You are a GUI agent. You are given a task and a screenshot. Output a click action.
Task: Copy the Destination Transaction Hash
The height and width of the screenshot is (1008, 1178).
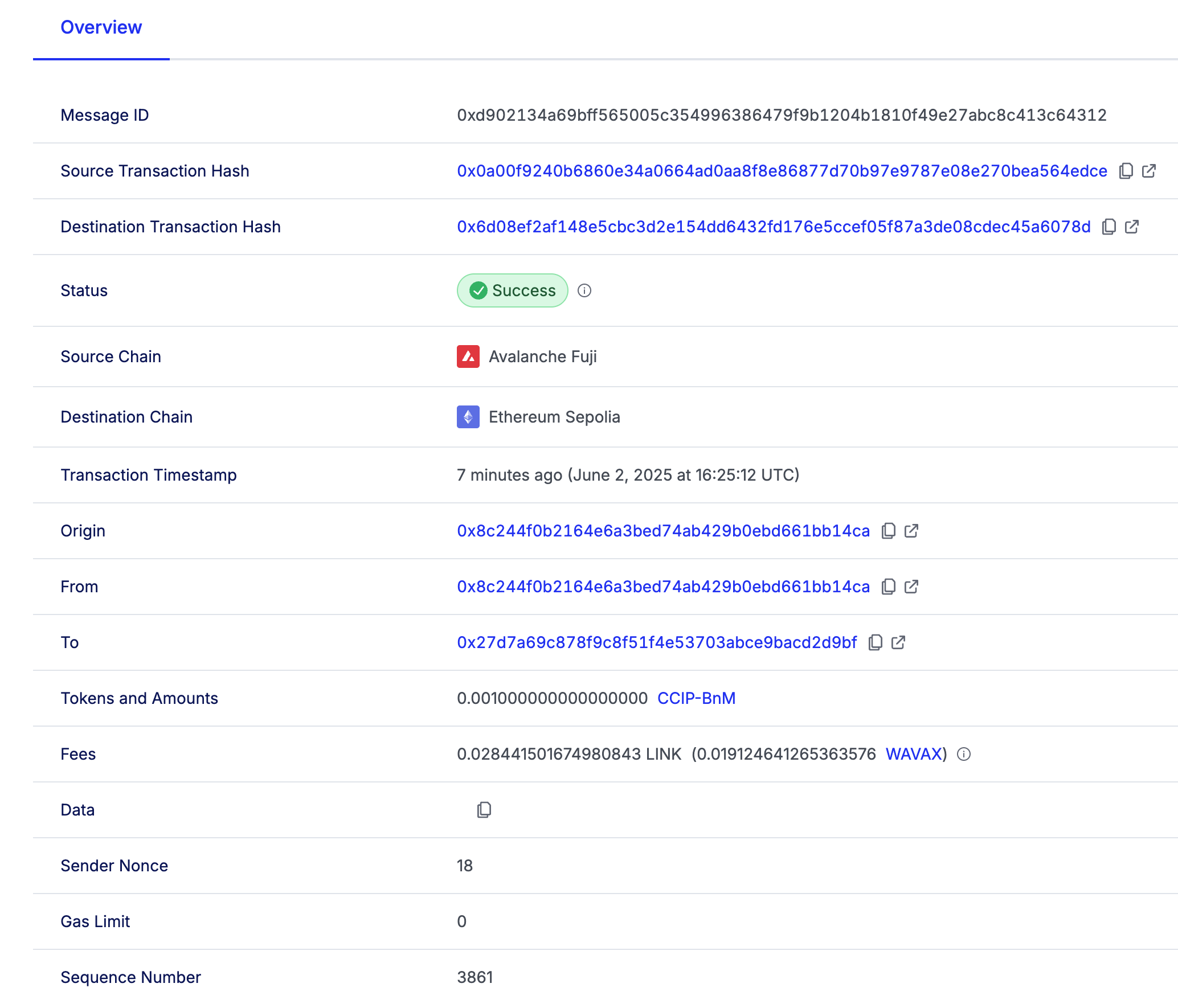coord(1109,226)
